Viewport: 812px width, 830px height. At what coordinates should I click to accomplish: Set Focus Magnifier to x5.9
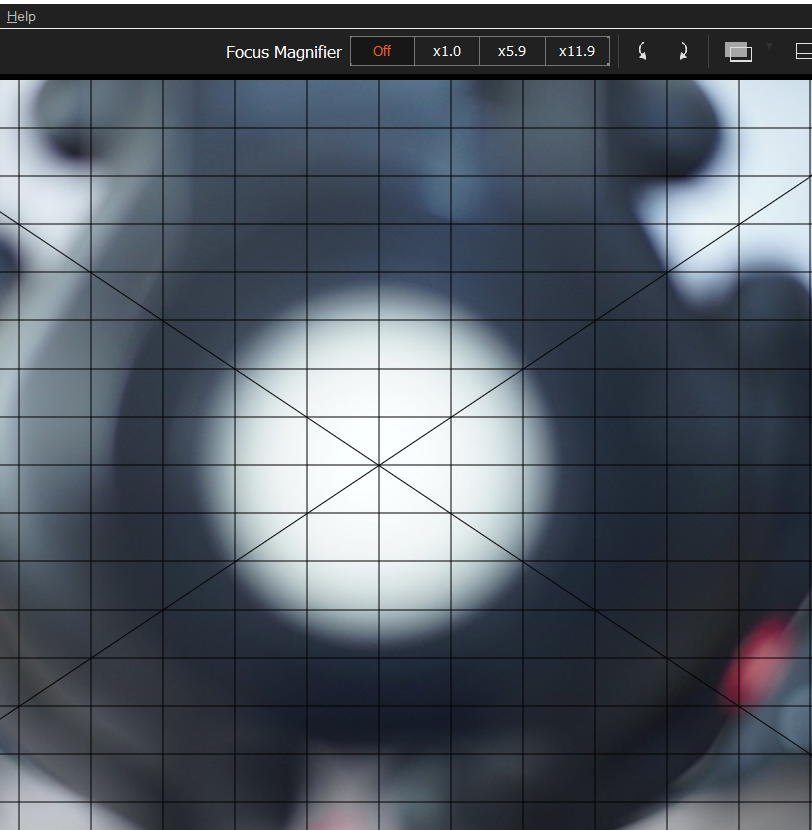pos(512,51)
